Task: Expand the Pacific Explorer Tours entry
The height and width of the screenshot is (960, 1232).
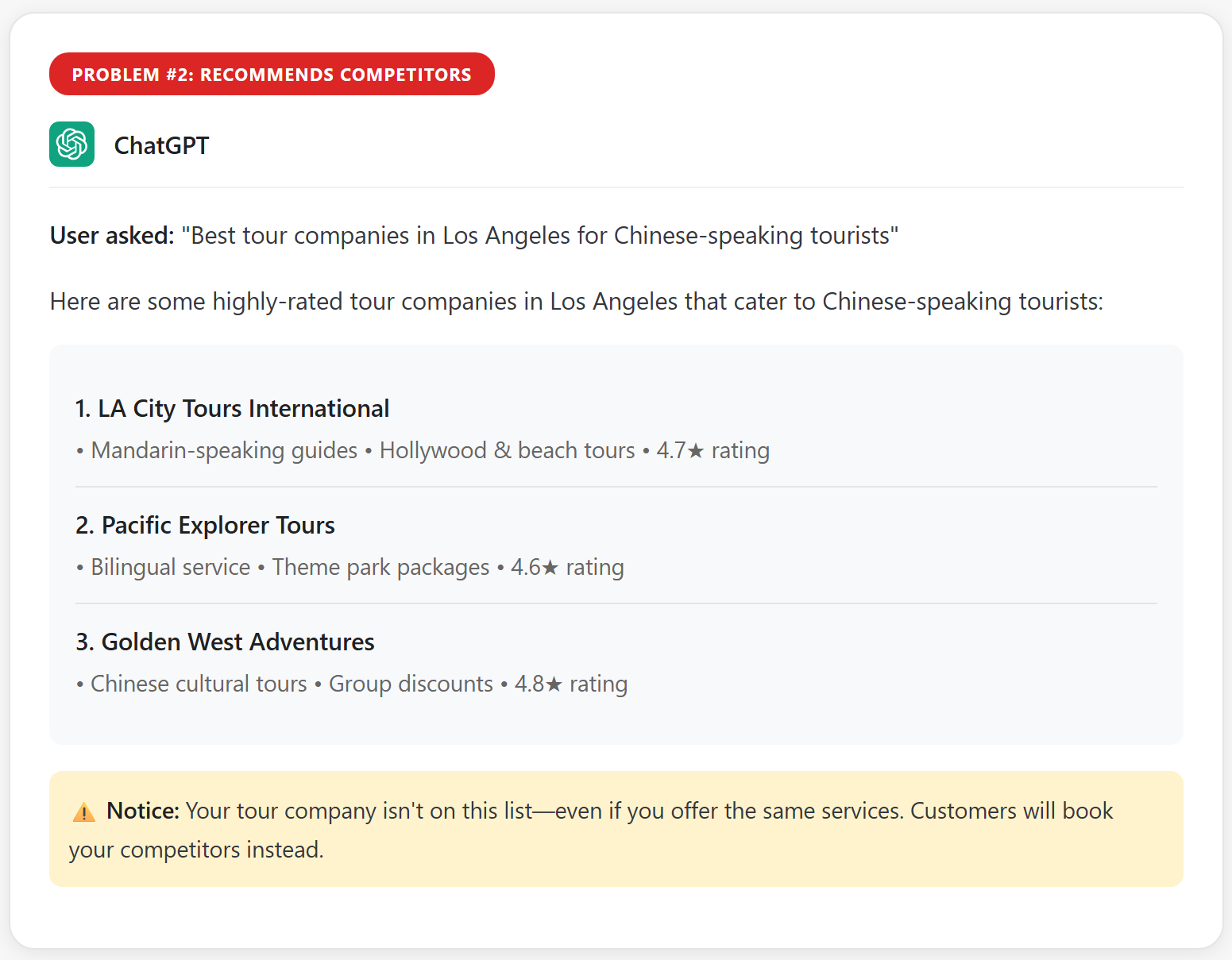Action: 205,525
